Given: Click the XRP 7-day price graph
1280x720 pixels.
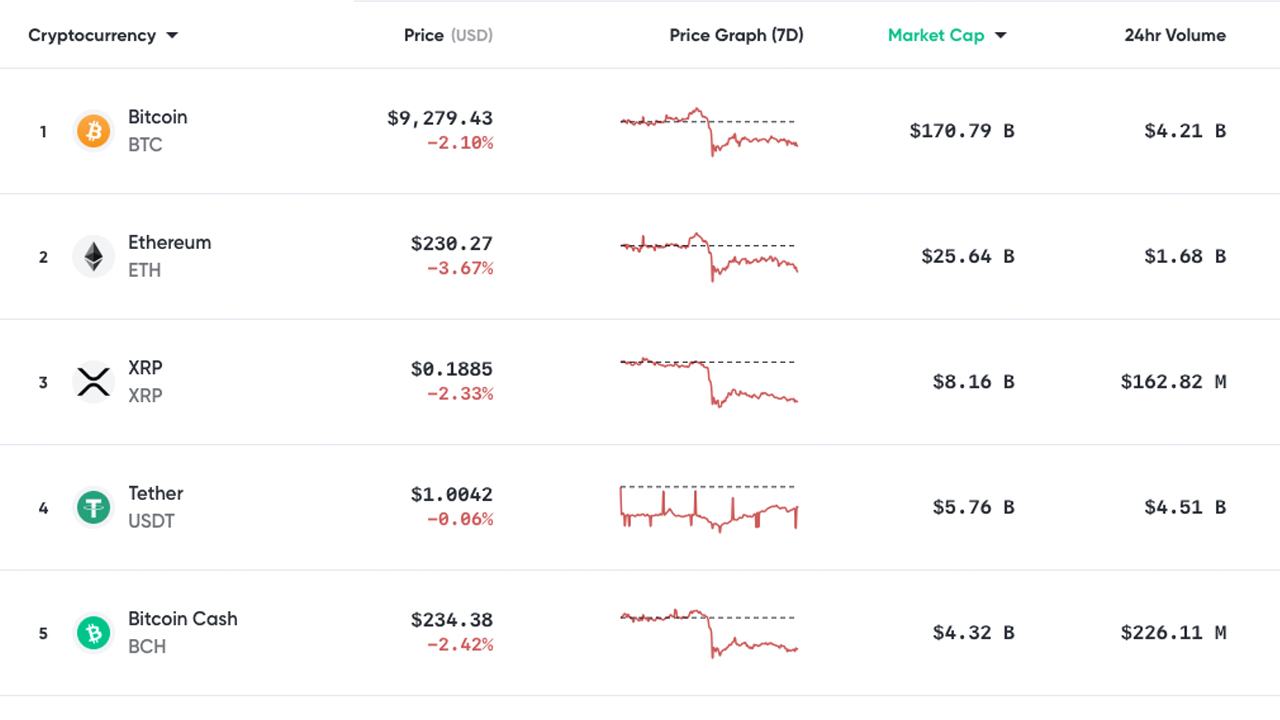Looking at the screenshot, I should pos(708,381).
